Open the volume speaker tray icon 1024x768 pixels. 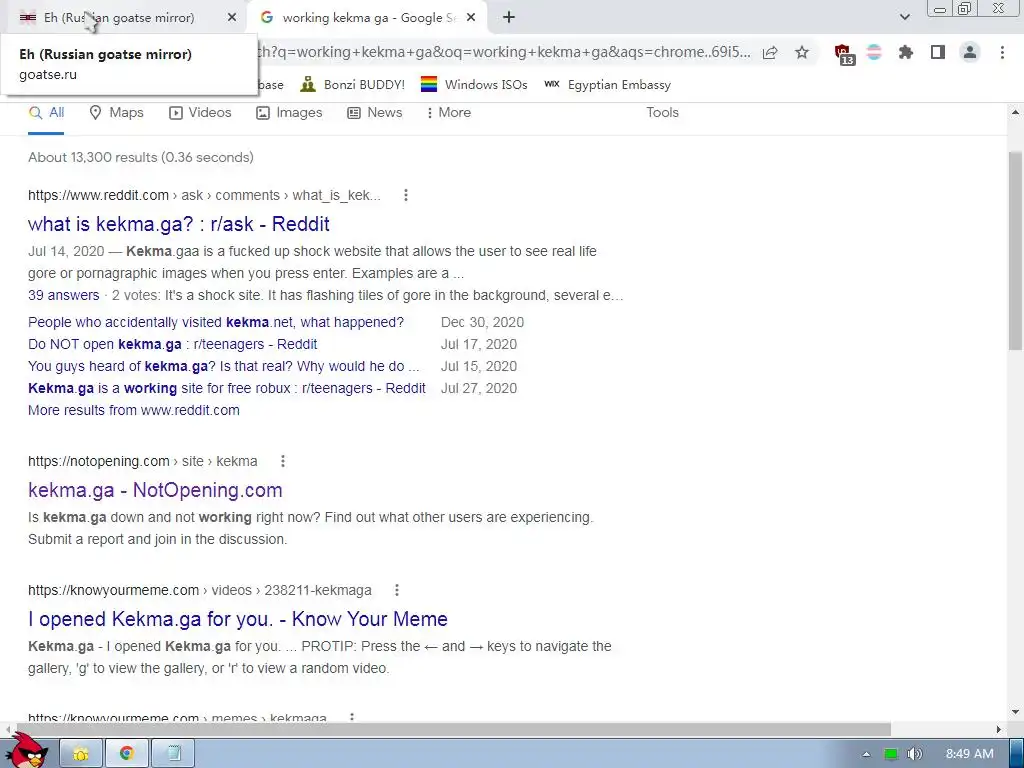tap(915, 754)
